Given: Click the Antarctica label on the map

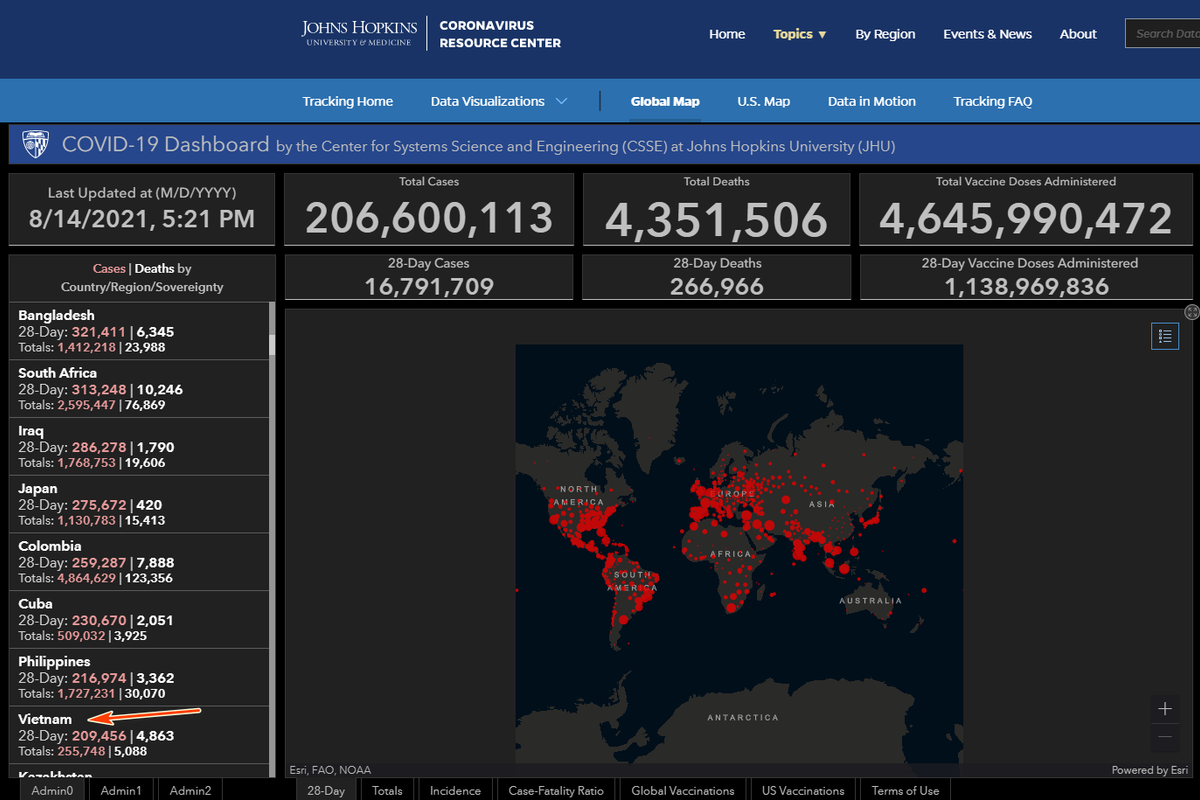Looking at the screenshot, I should point(742,718).
